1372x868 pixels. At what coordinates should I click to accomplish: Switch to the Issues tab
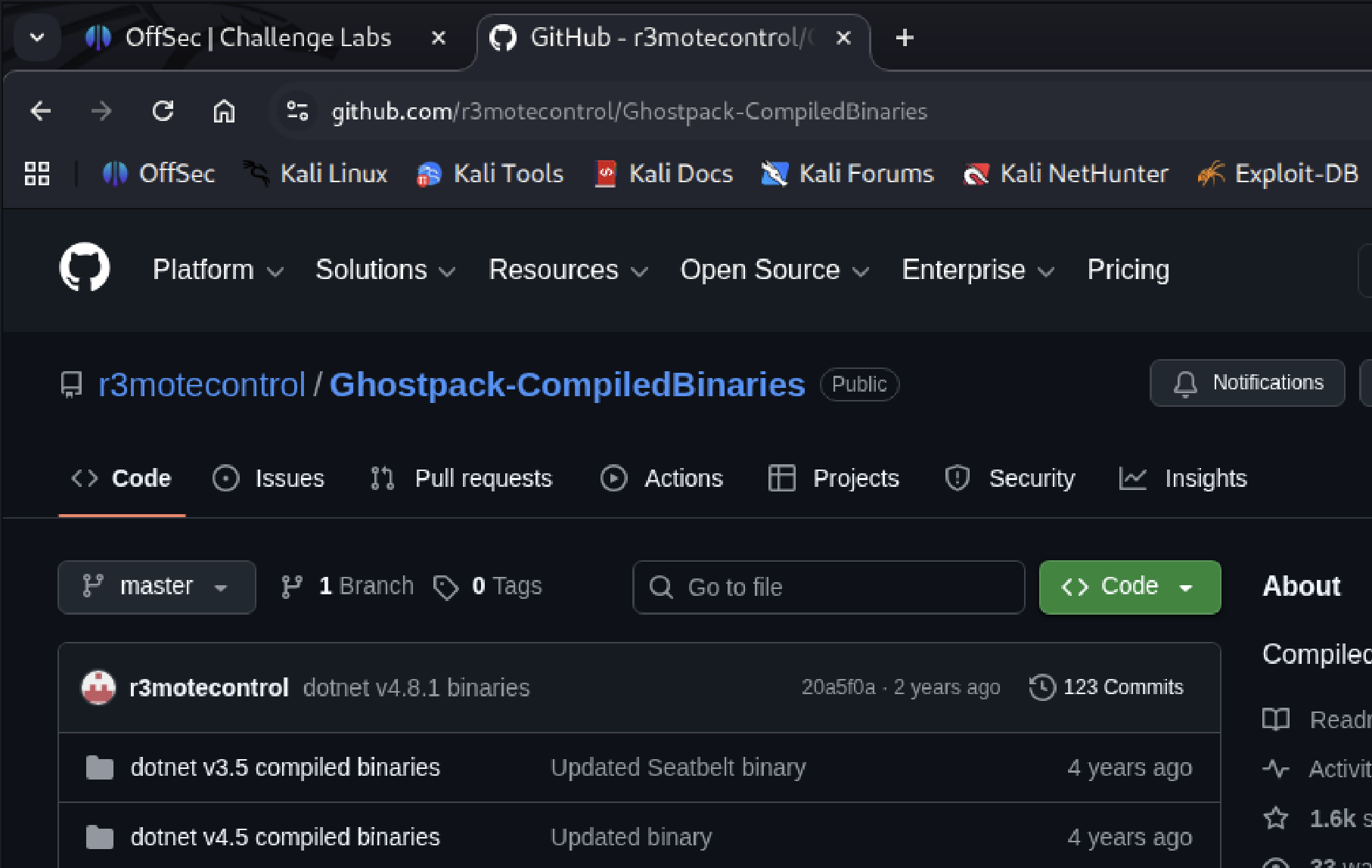pyautogui.click(x=269, y=479)
